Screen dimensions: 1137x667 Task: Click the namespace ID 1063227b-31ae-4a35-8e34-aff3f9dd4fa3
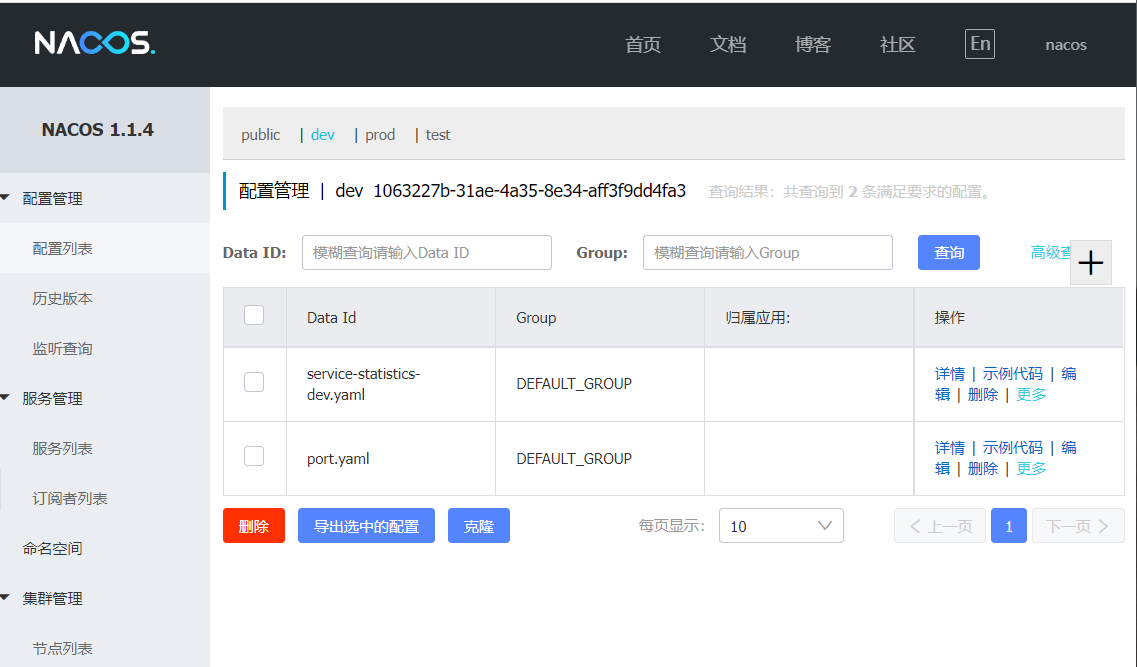click(529, 191)
